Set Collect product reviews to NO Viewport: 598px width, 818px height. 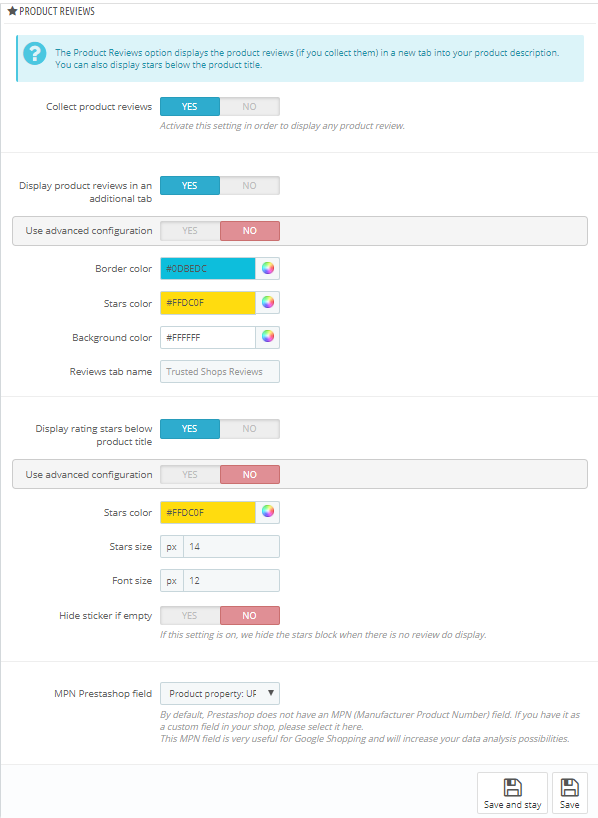(x=249, y=106)
